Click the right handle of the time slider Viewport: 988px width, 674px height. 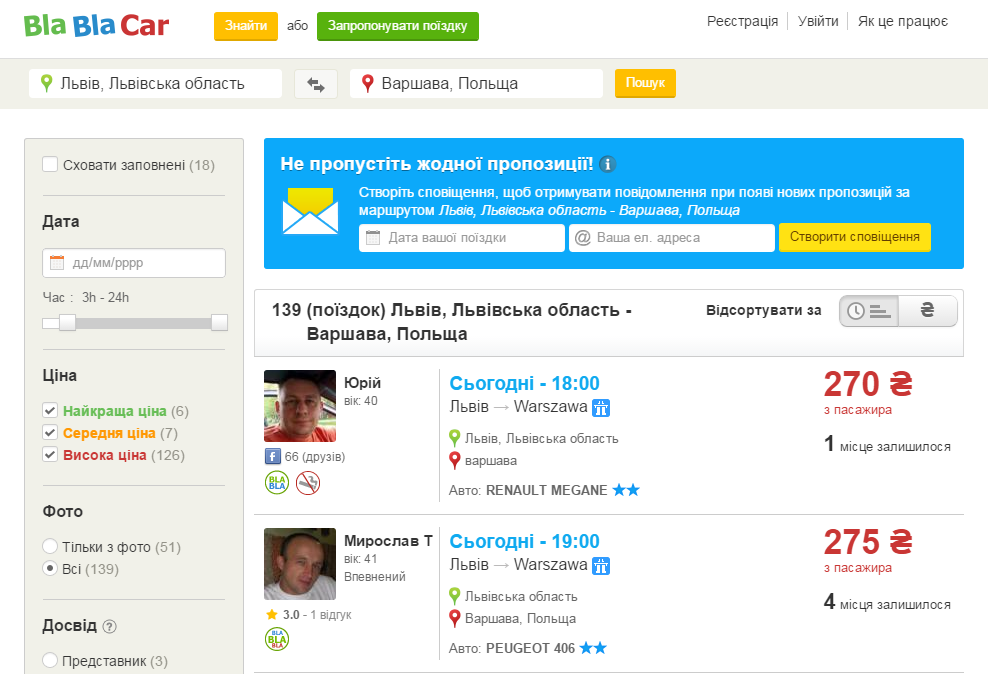click(219, 323)
